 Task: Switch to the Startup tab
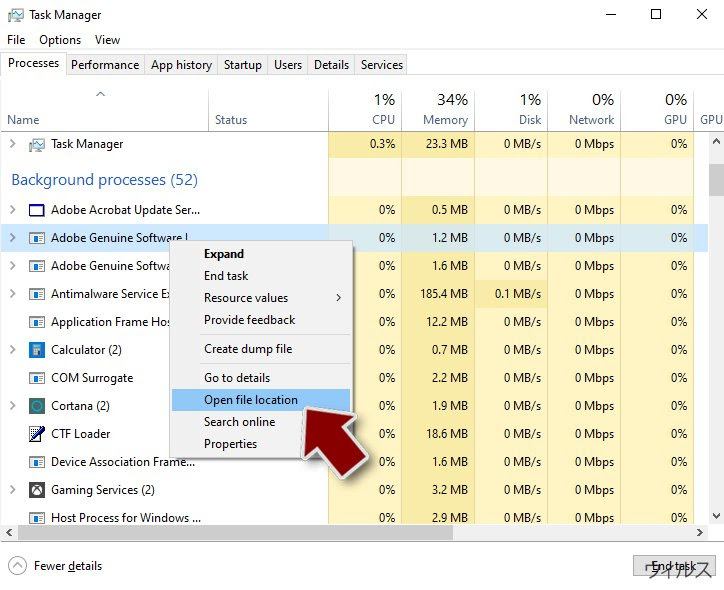tap(242, 65)
